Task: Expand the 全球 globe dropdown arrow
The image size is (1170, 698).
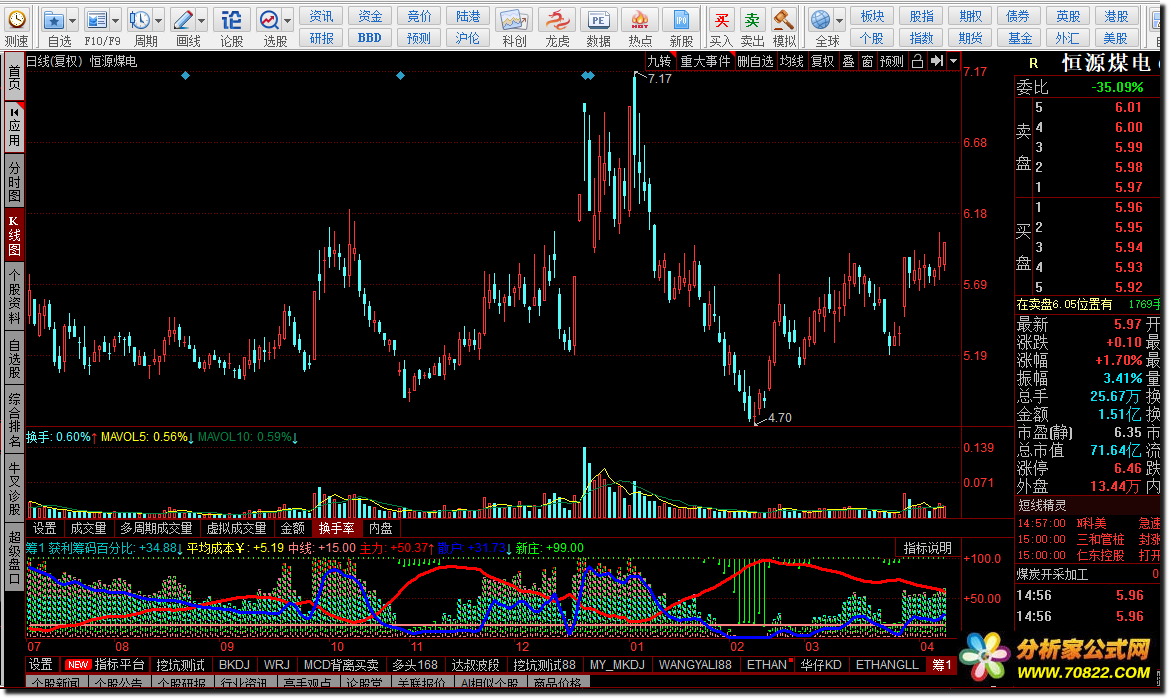Action: point(839,21)
